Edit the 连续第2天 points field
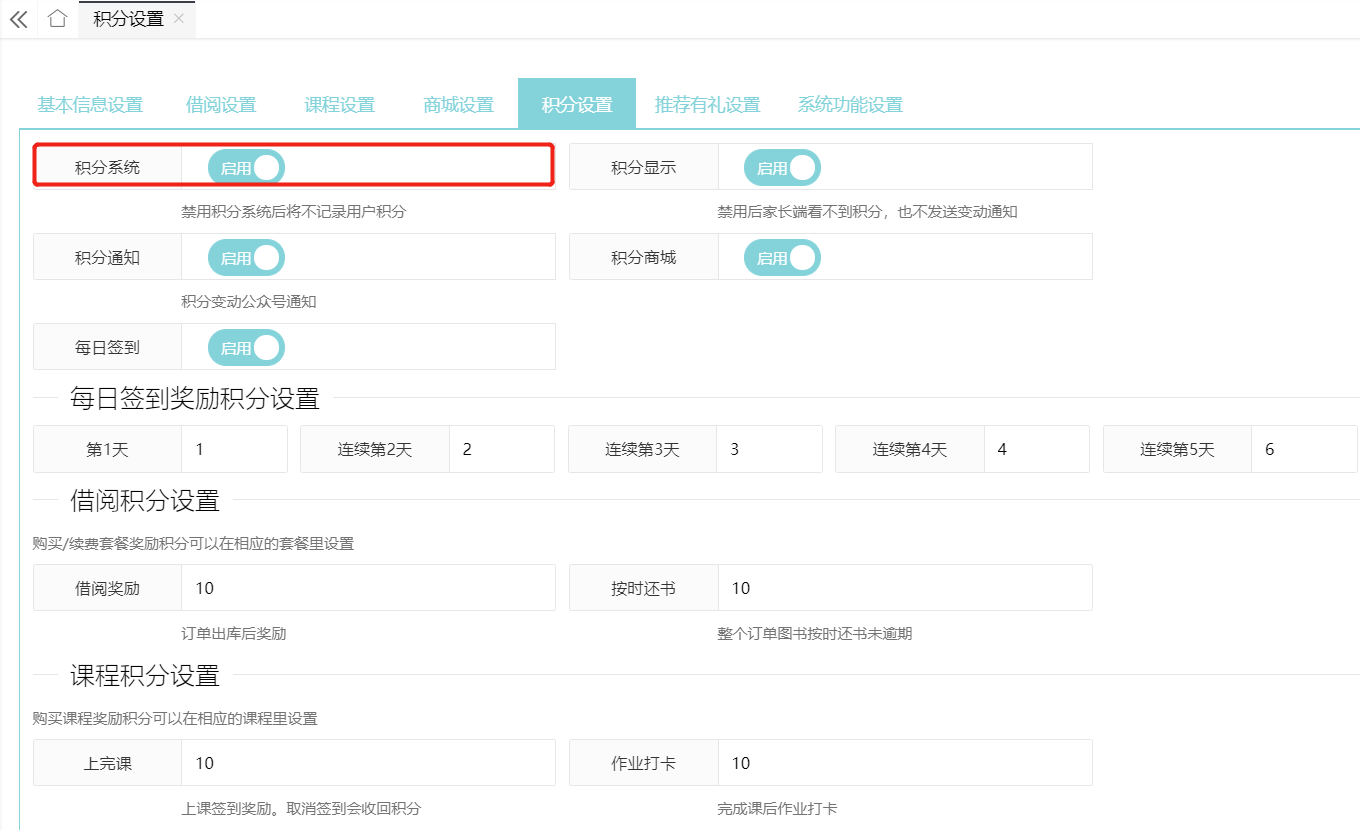The image size is (1360, 830). (502, 449)
